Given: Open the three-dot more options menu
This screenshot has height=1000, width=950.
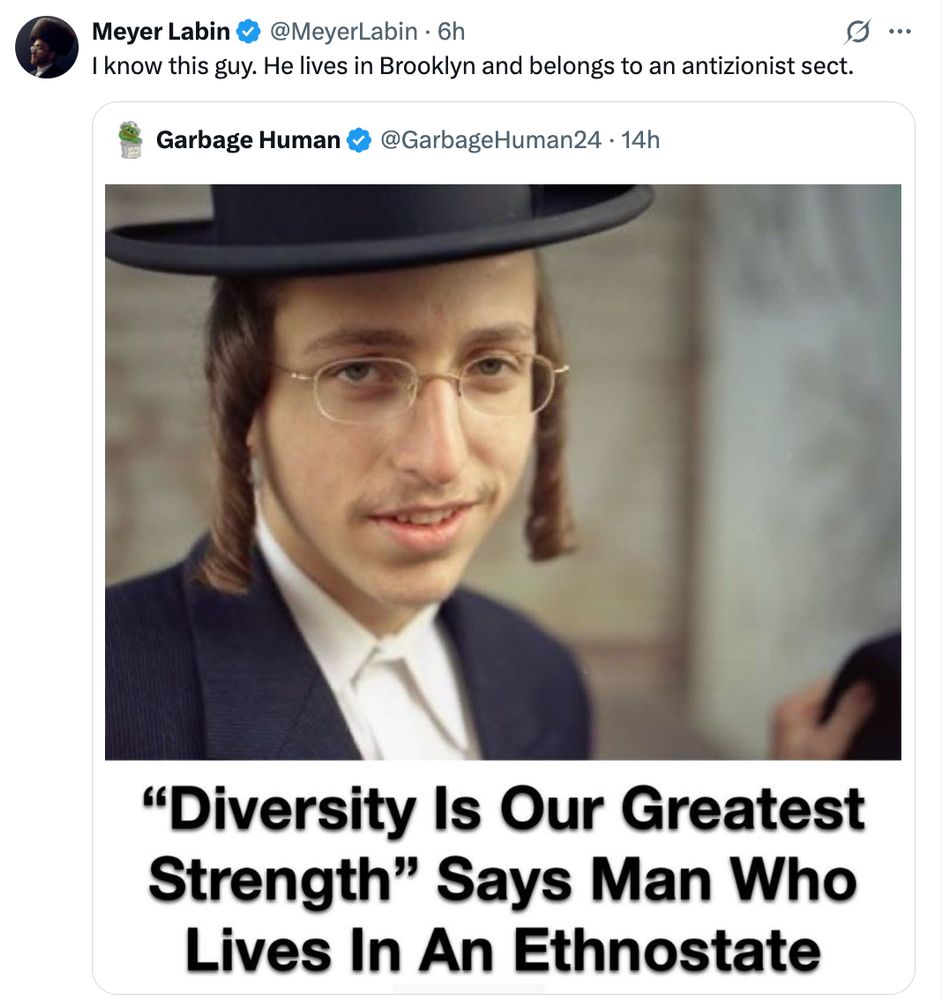Looking at the screenshot, I should [900, 31].
